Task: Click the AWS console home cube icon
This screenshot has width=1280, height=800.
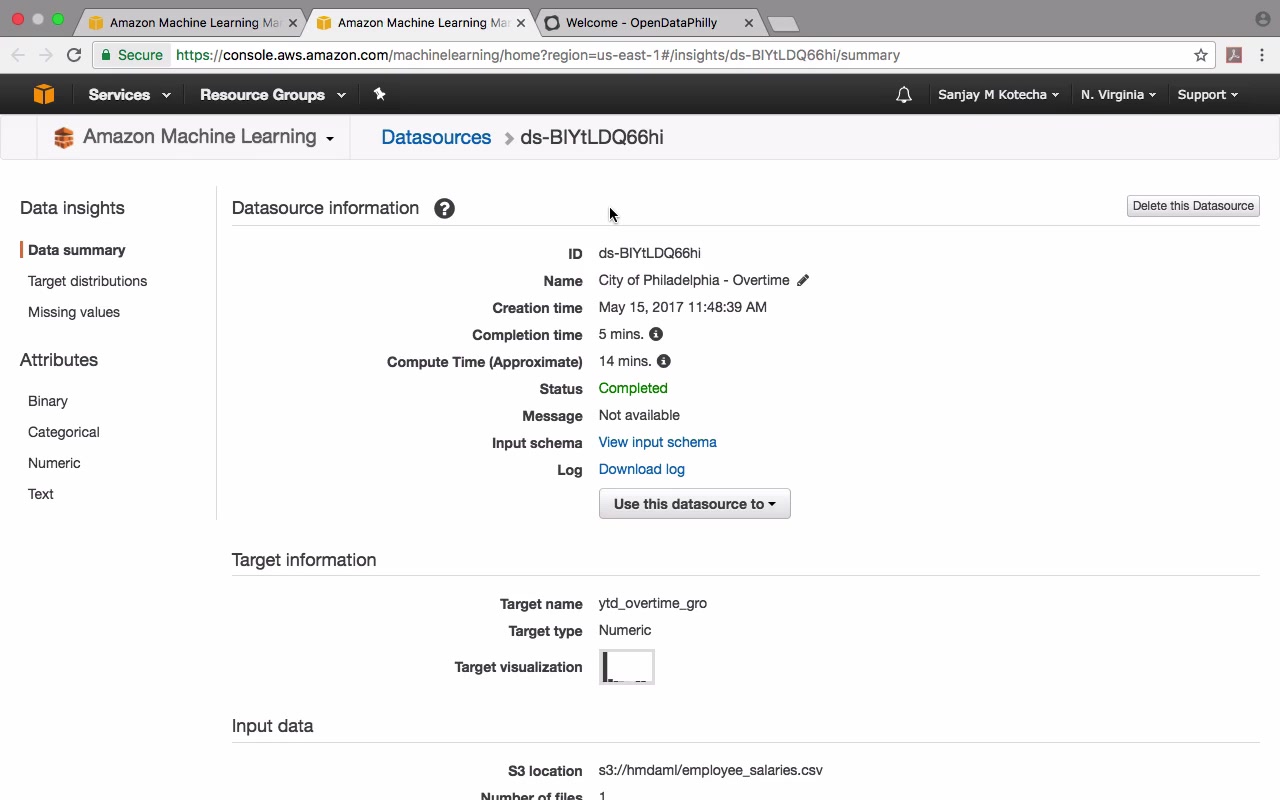Action: coord(43,94)
